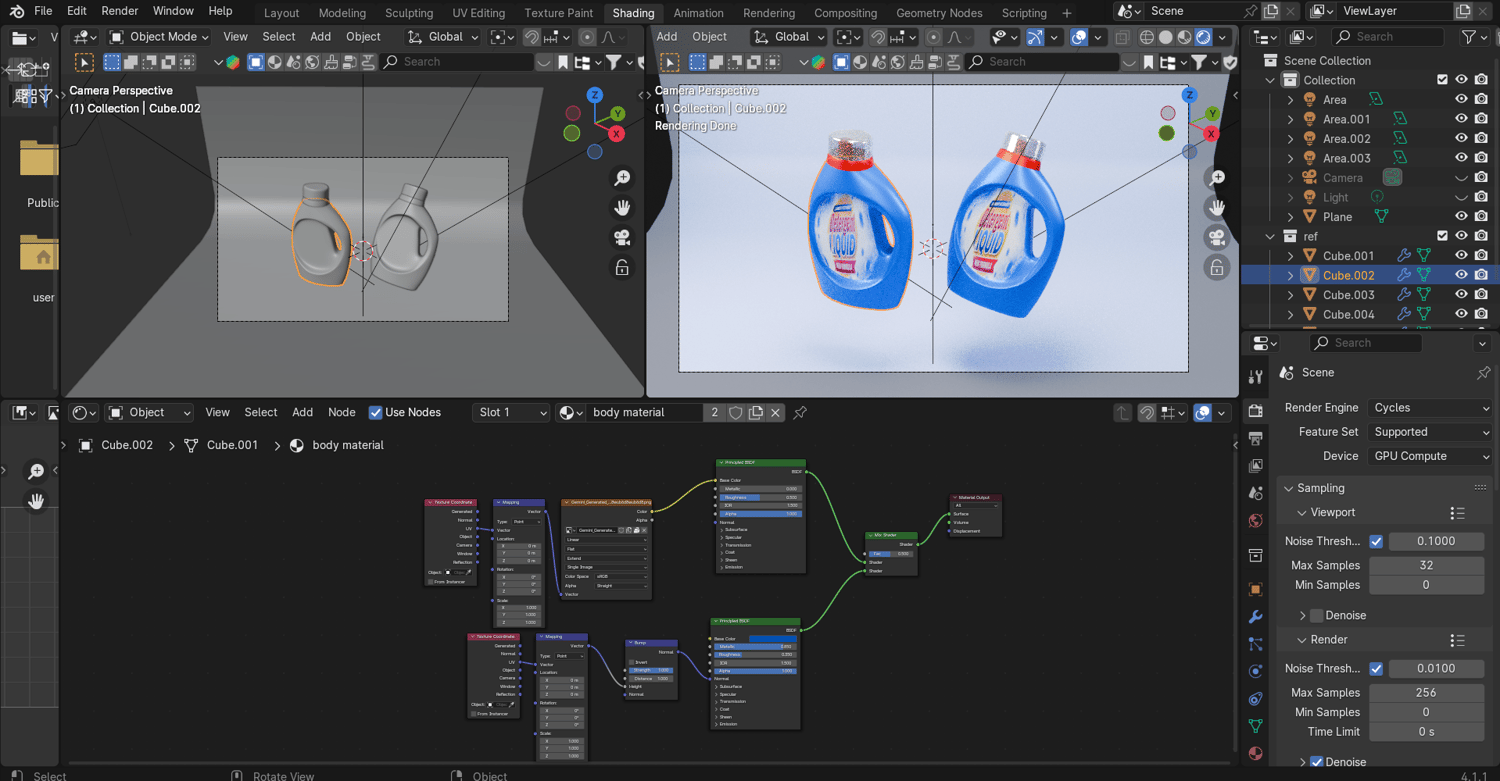This screenshot has height=781, width=1500.
Task: Toggle Viewport Noise Threshold checkbox
Action: 1376,541
